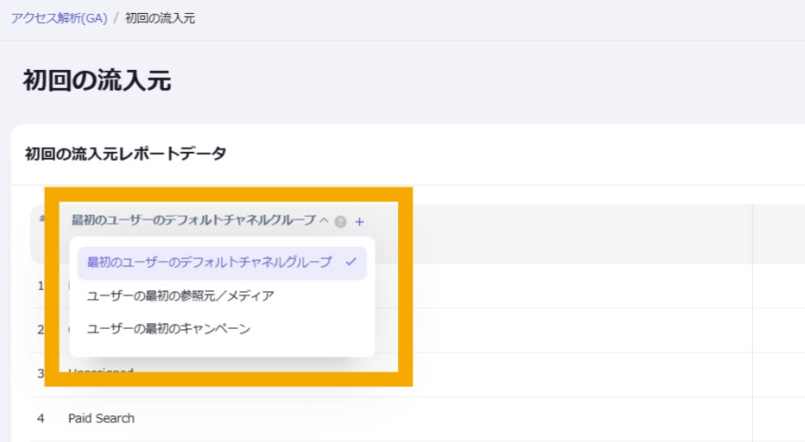Click row number 3 in the table
The width and height of the screenshot is (805, 442).
41,374
